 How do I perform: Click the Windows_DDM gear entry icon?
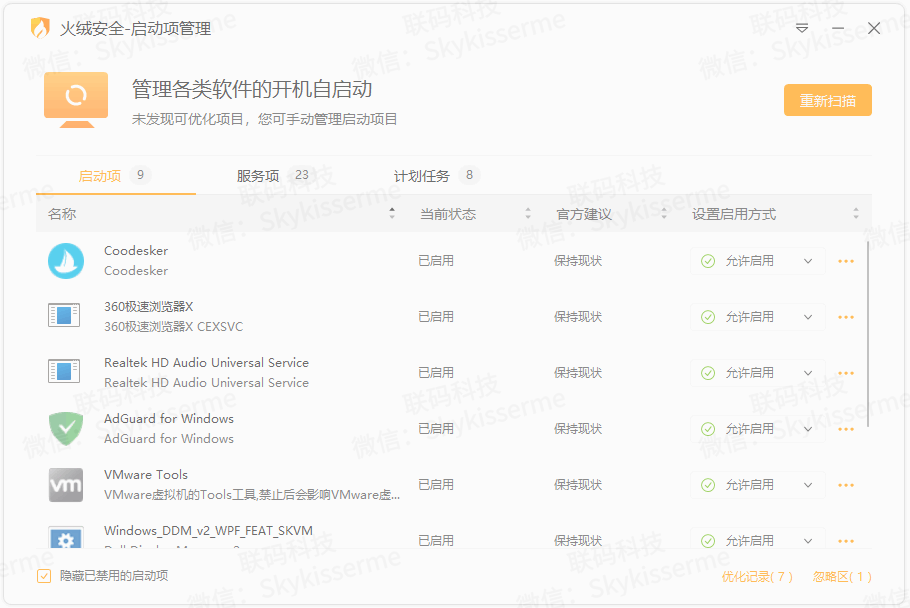(66, 538)
